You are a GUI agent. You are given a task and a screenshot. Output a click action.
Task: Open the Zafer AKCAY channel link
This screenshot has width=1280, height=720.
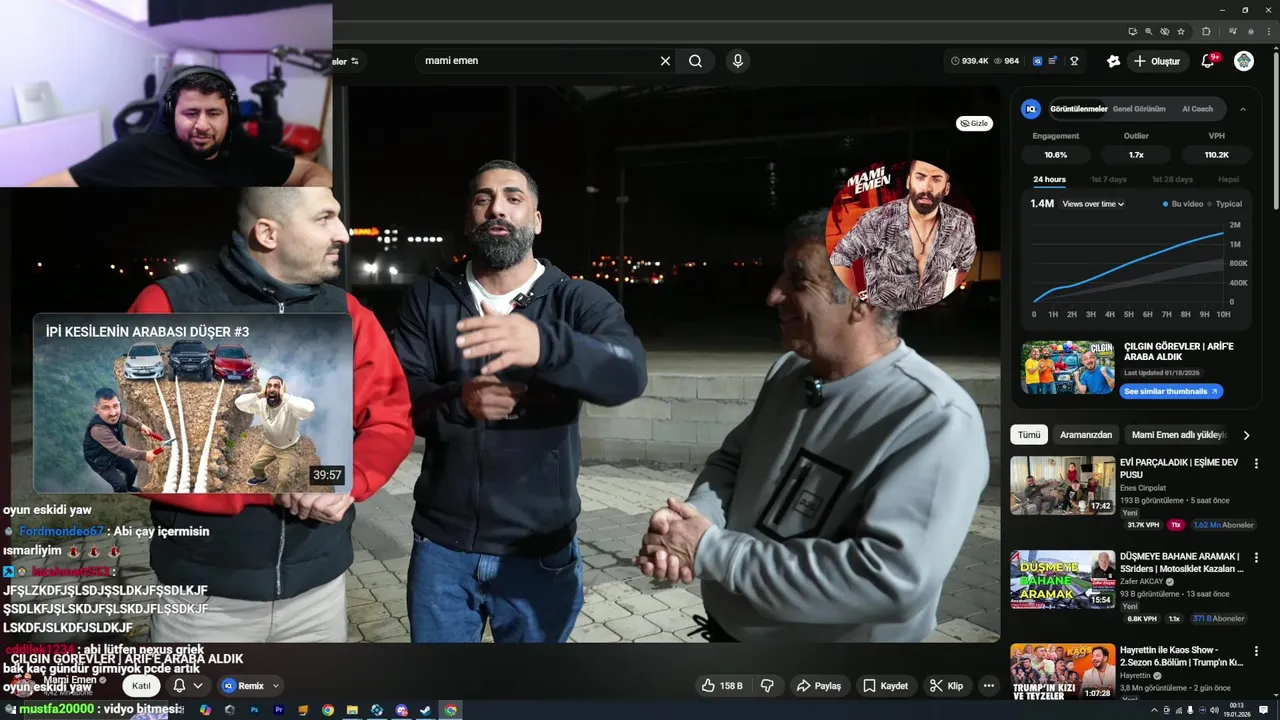click(1143, 581)
